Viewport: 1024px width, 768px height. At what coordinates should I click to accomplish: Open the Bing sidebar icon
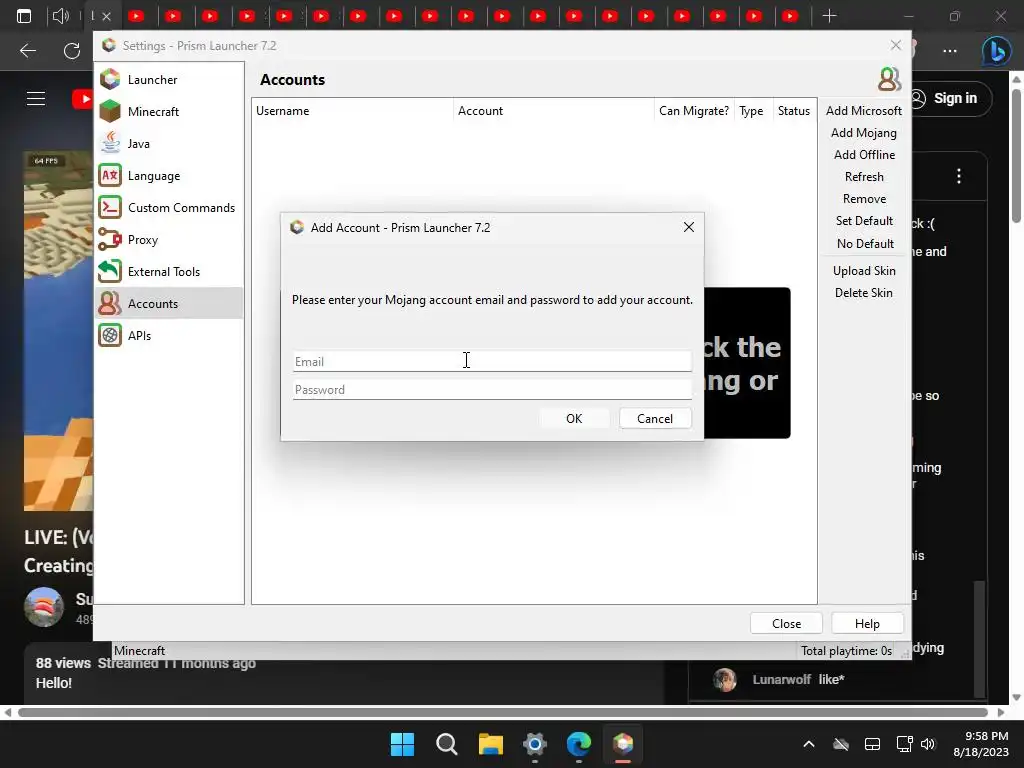pos(997,50)
